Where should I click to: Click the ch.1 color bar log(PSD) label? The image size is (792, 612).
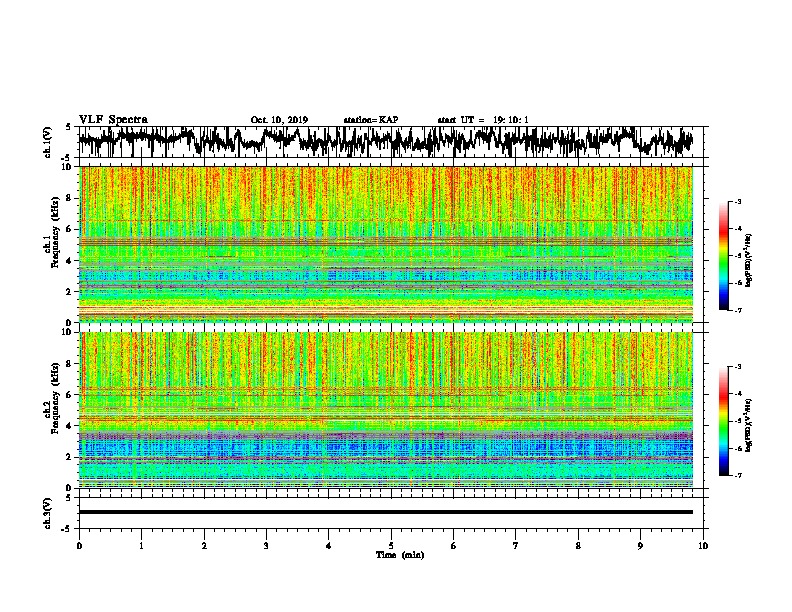tap(748, 261)
